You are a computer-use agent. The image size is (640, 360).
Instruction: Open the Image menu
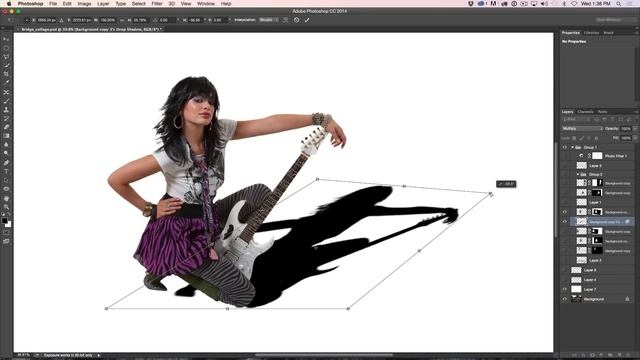pos(84,4)
